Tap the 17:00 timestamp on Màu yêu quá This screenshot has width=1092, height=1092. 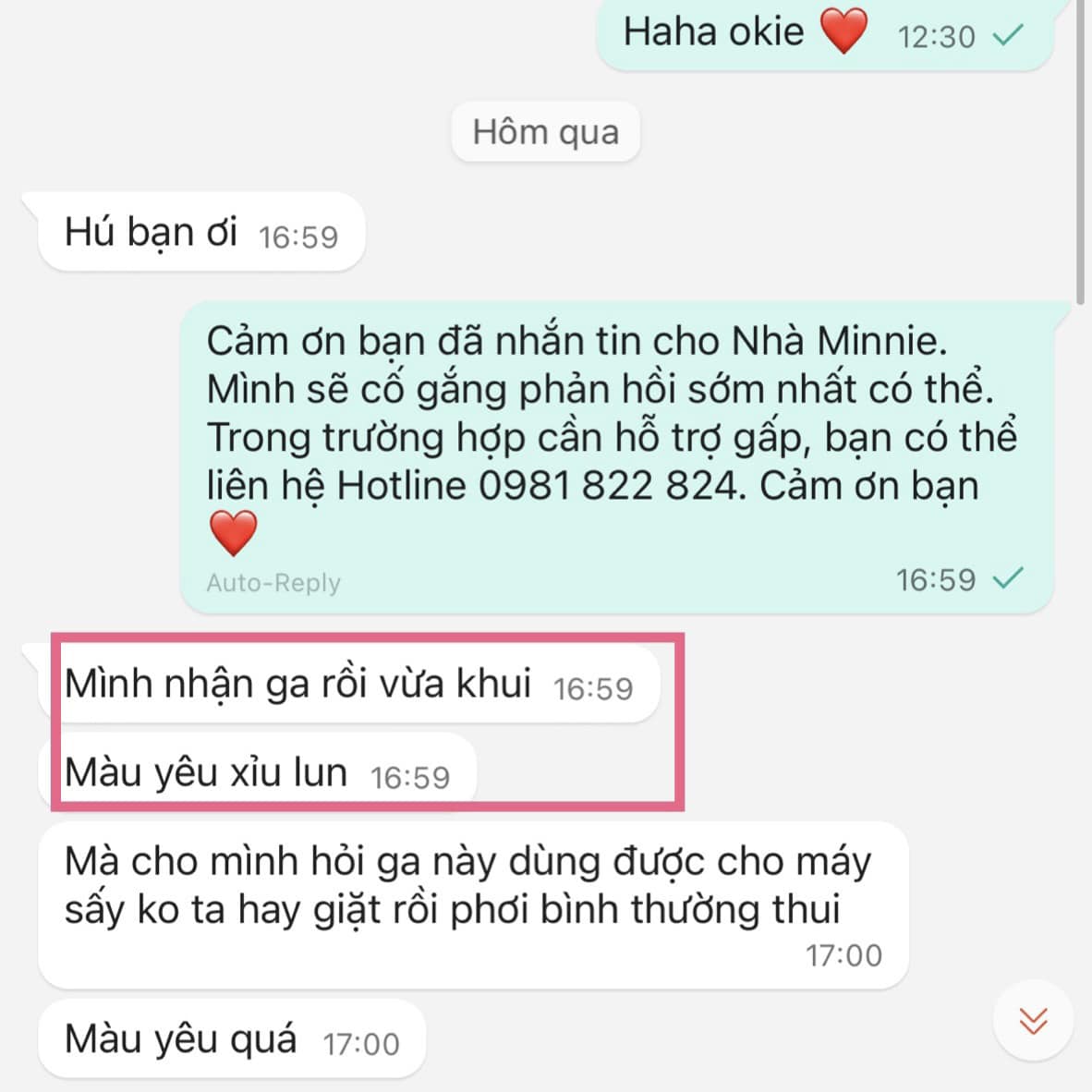click(360, 1044)
